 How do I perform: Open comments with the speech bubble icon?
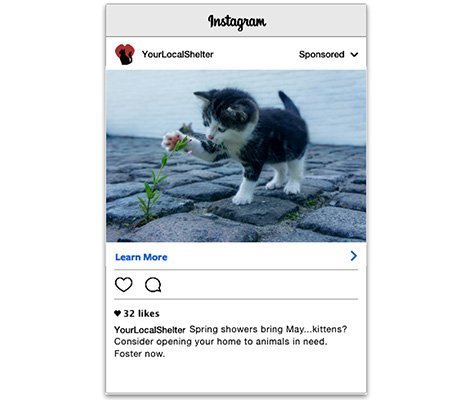[x=153, y=285]
